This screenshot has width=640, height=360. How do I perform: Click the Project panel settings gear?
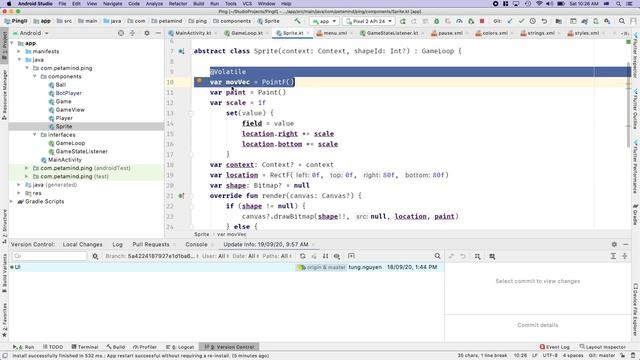point(147,33)
